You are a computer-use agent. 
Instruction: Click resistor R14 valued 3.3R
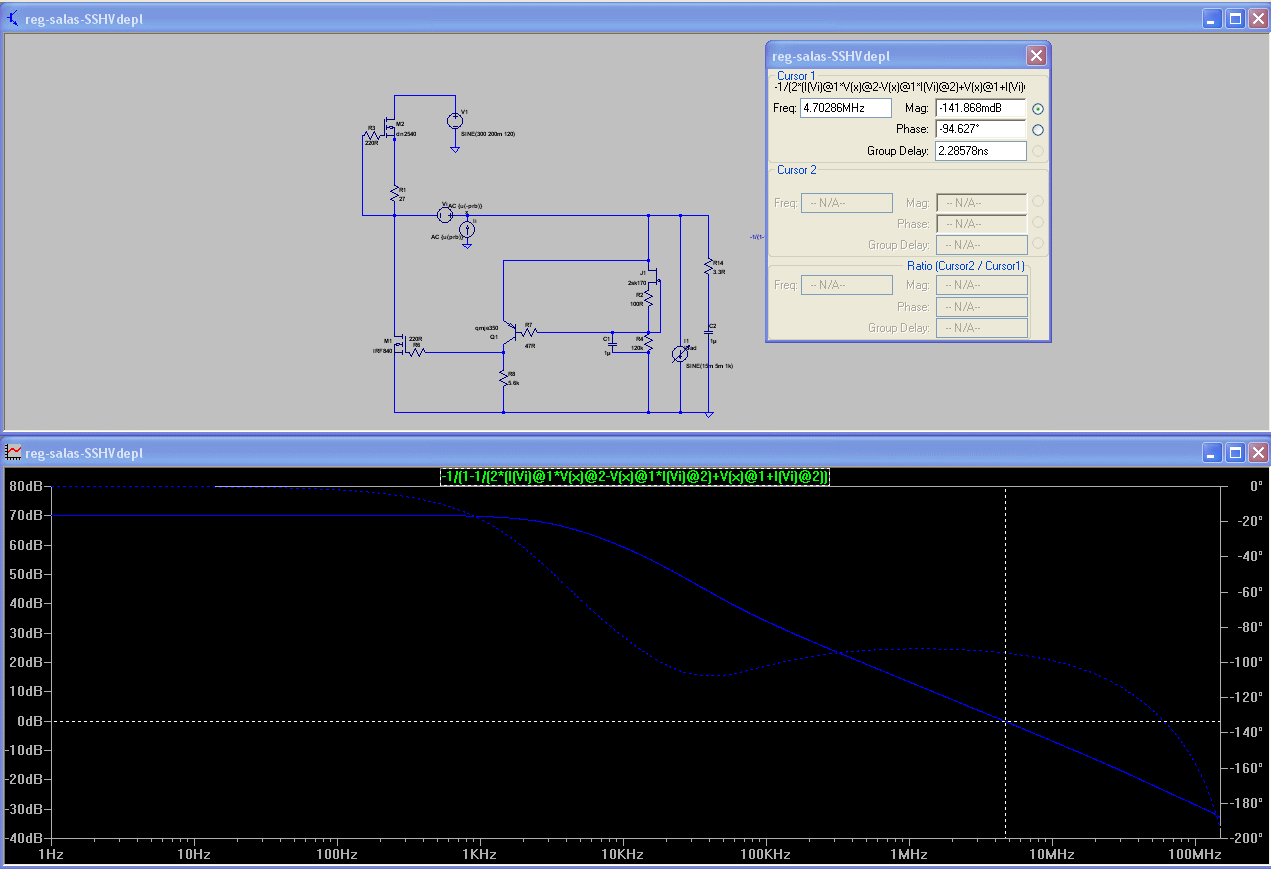coord(708,267)
